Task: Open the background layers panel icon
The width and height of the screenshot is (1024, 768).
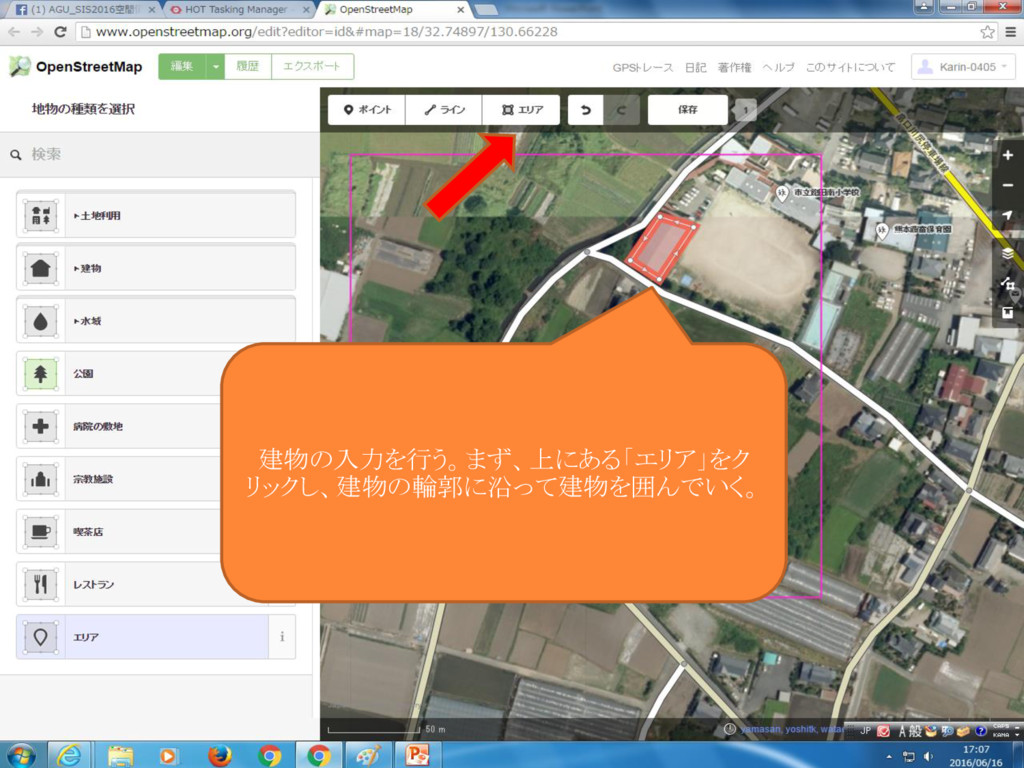Action: point(1008,253)
